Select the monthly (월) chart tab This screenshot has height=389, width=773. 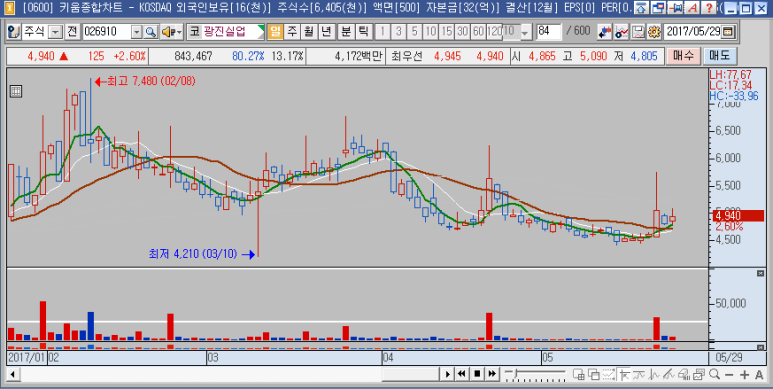[309, 32]
